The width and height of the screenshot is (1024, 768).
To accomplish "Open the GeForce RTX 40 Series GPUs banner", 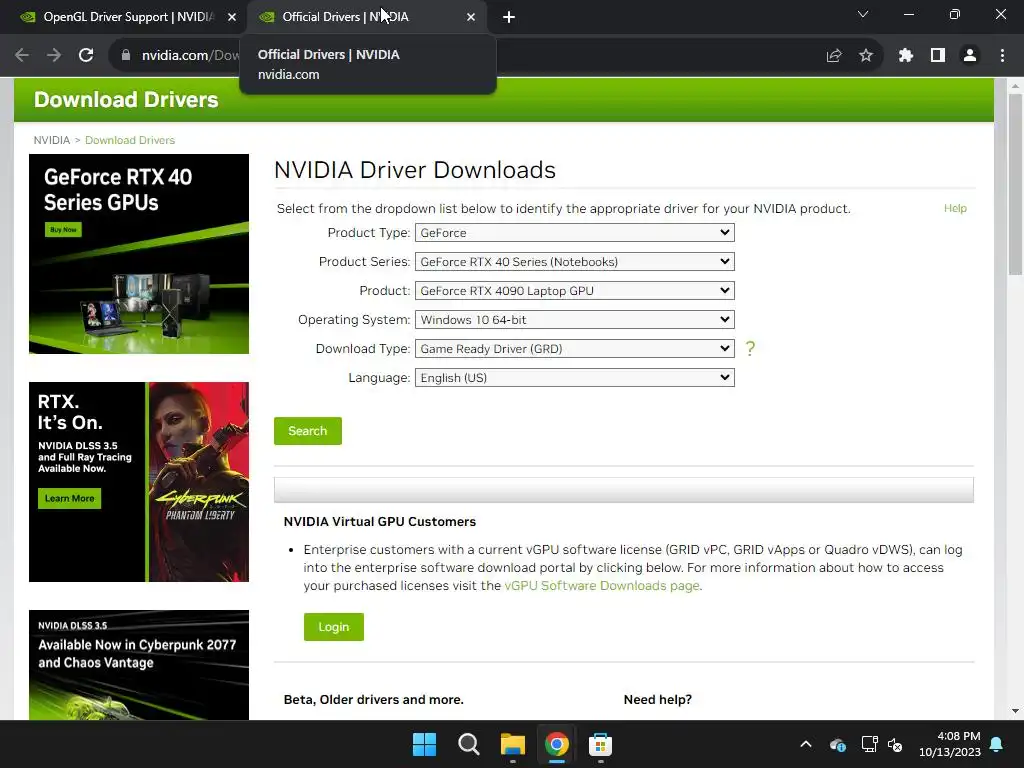I will (x=139, y=254).
